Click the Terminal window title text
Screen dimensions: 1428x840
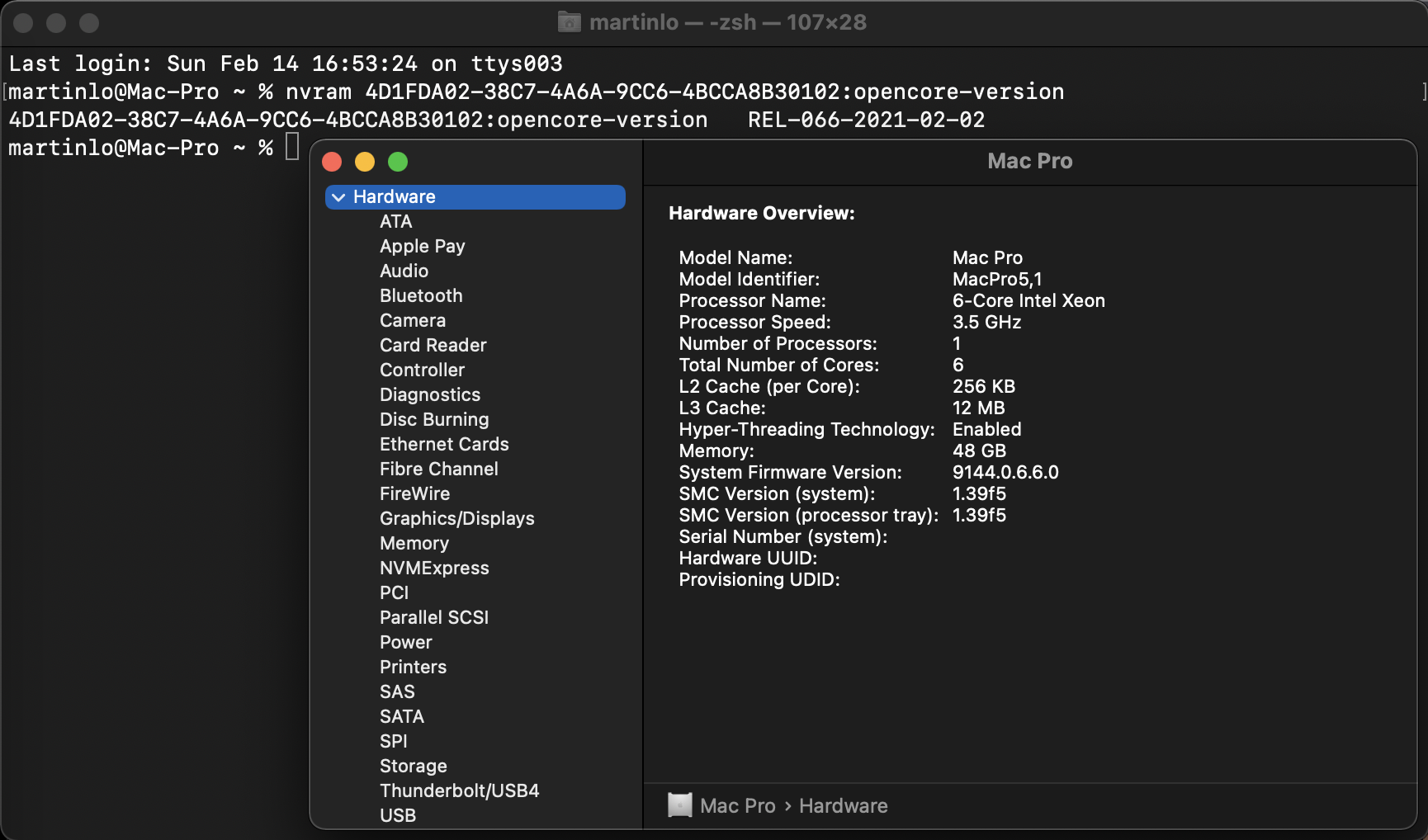point(728,22)
